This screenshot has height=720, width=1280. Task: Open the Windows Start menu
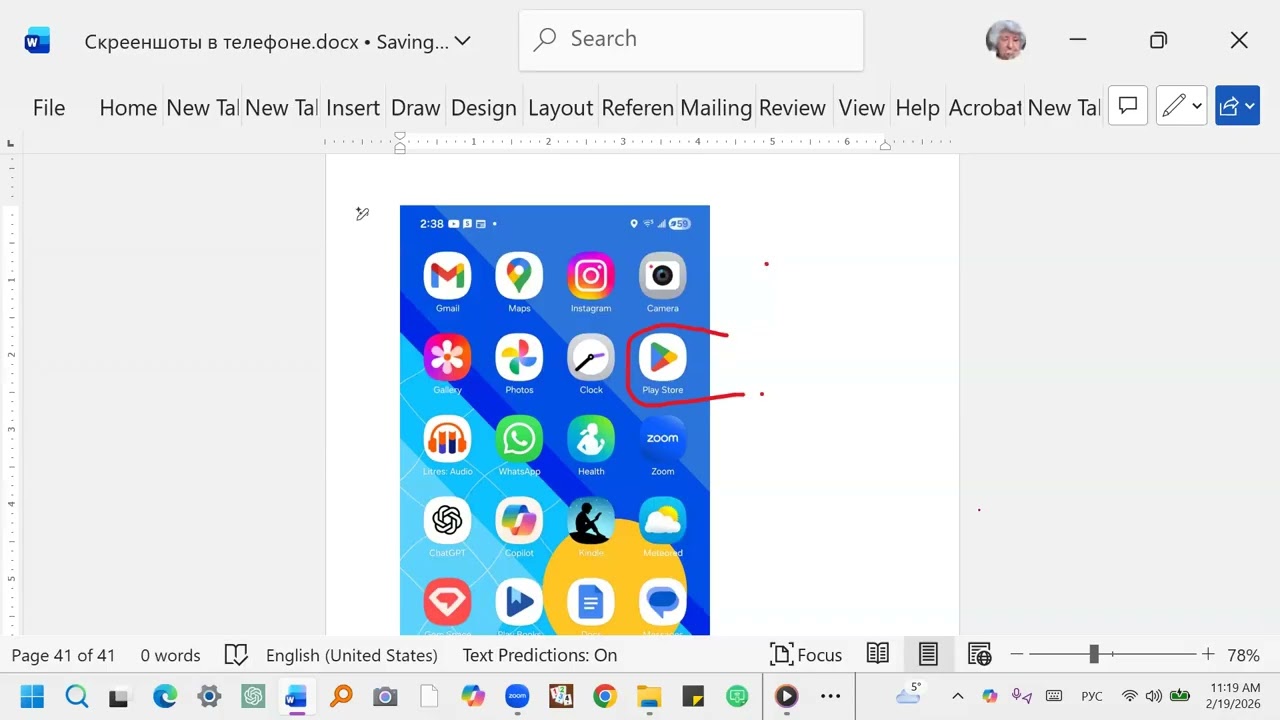32,696
